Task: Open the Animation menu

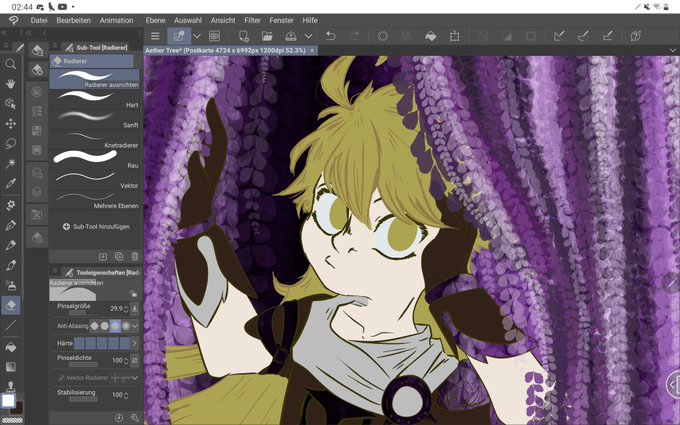Action: 116,20
